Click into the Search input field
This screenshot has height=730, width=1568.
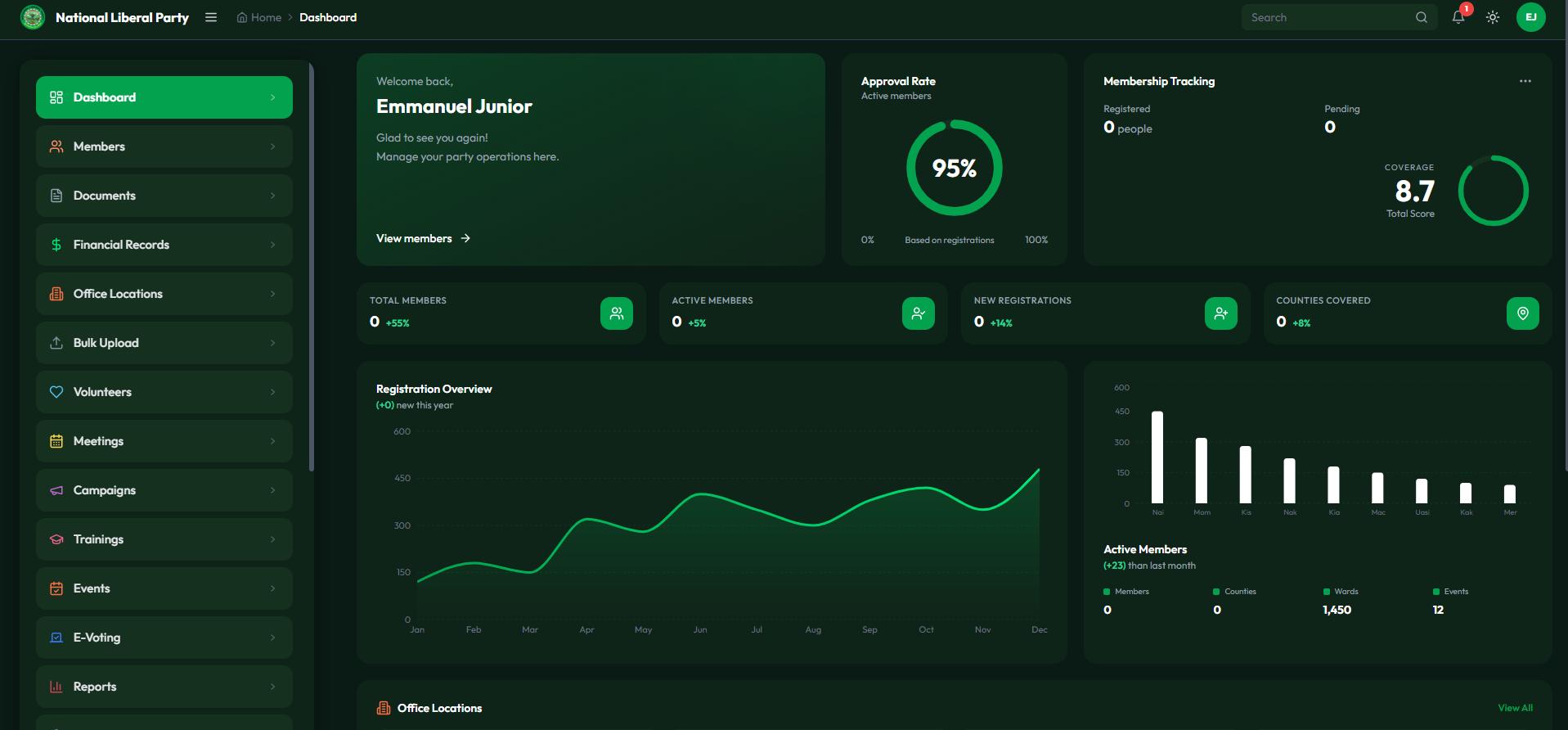(1325, 17)
